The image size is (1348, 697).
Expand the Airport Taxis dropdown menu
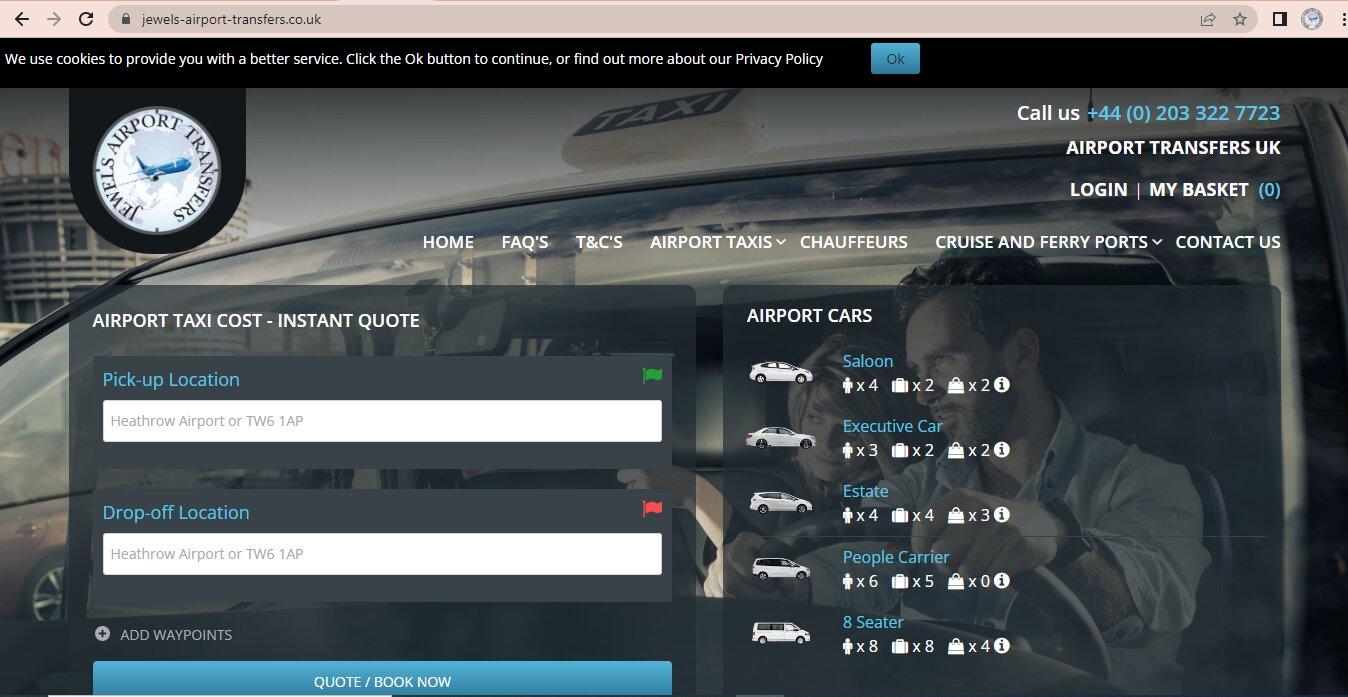(717, 242)
